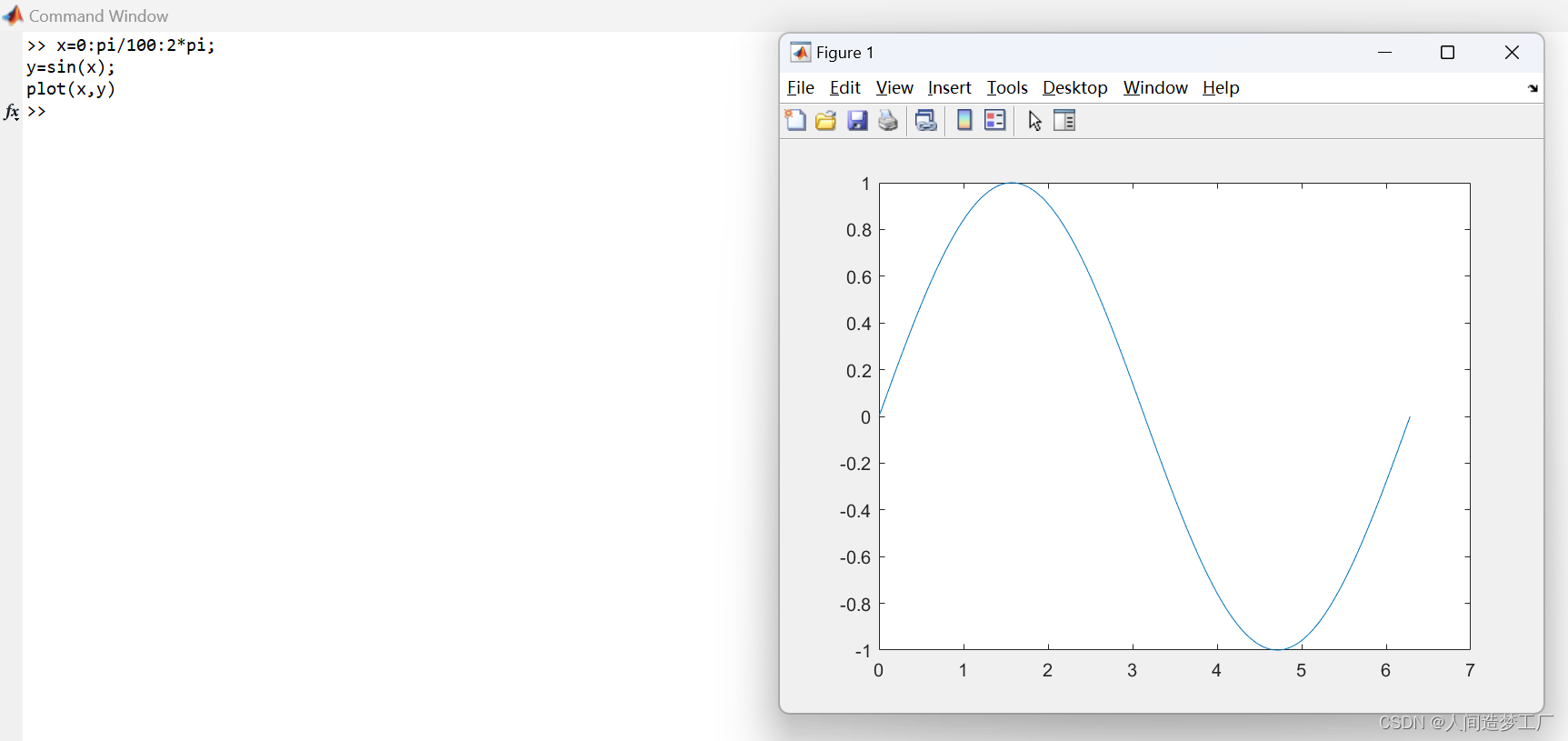Open the Help menu in Figure 1
This screenshot has height=741, width=1568.
pos(1221,88)
